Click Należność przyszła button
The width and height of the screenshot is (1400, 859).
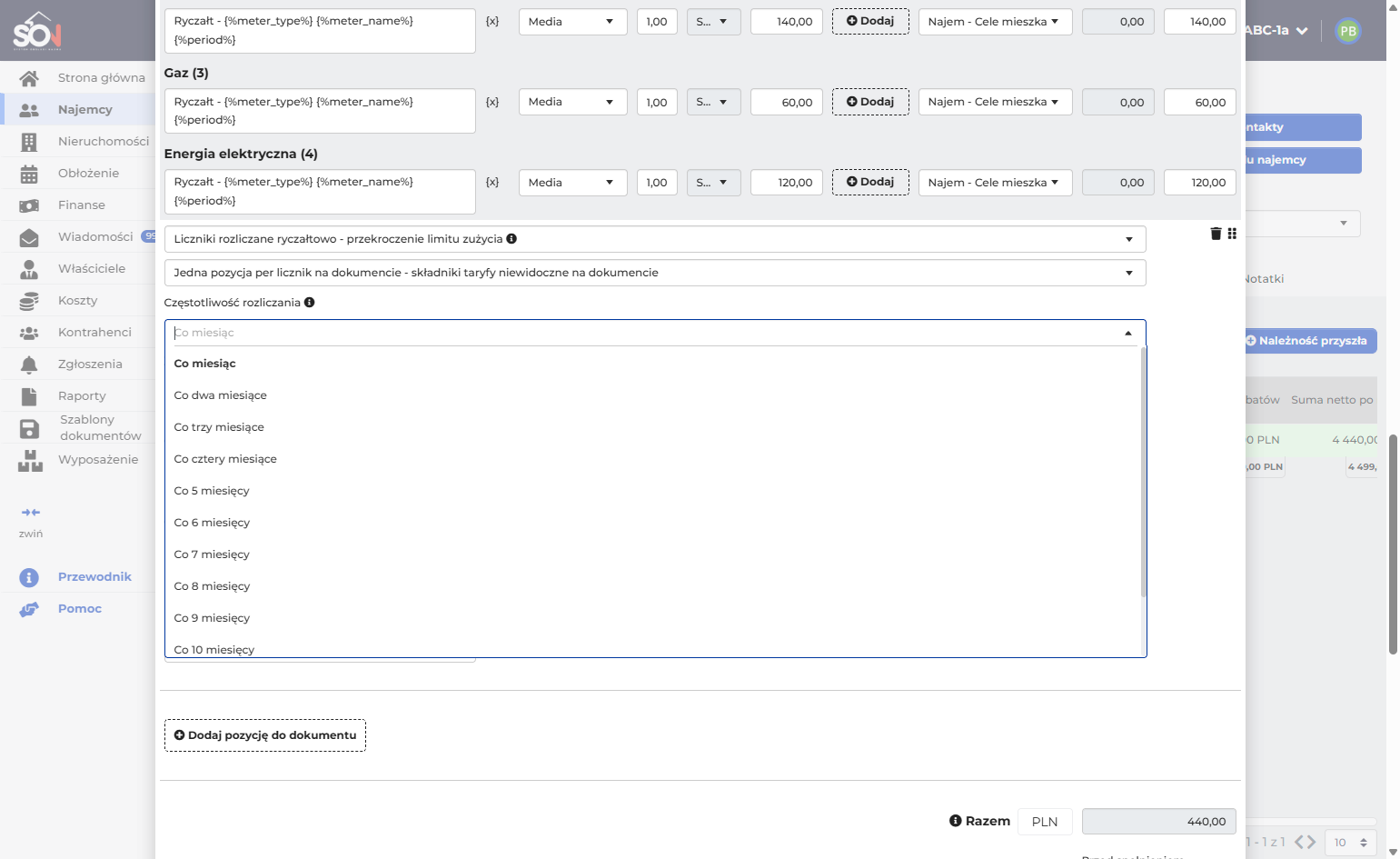(x=1310, y=341)
